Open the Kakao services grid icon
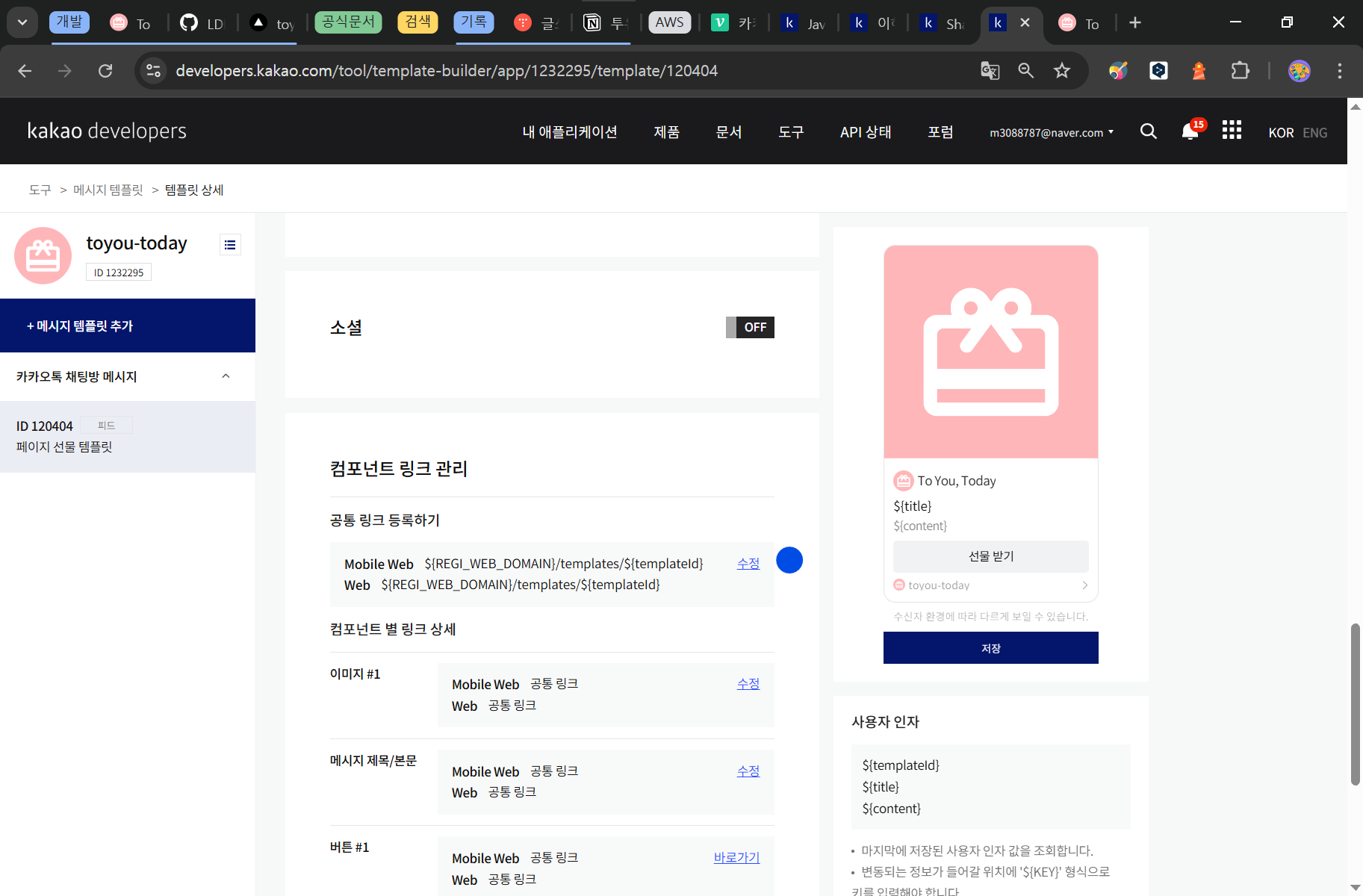Viewport: 1363px width, 896px height. click(x=1232, y=130)
